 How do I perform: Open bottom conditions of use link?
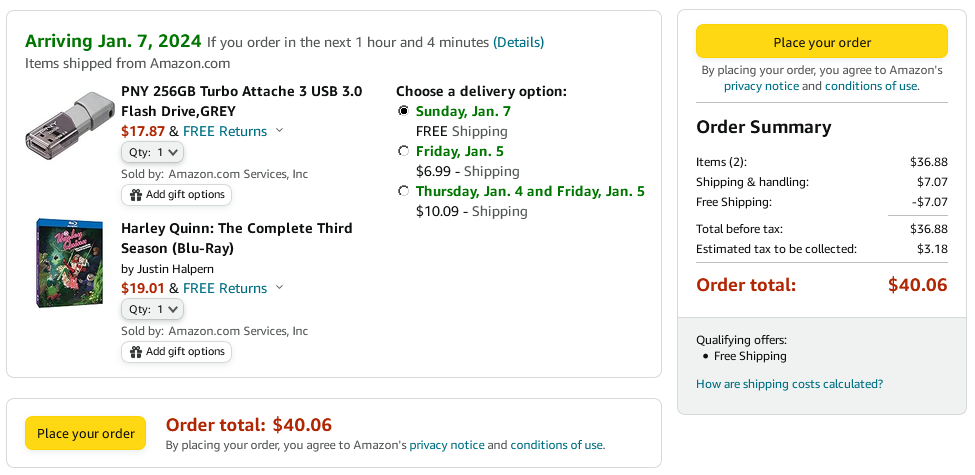(557, 445)
